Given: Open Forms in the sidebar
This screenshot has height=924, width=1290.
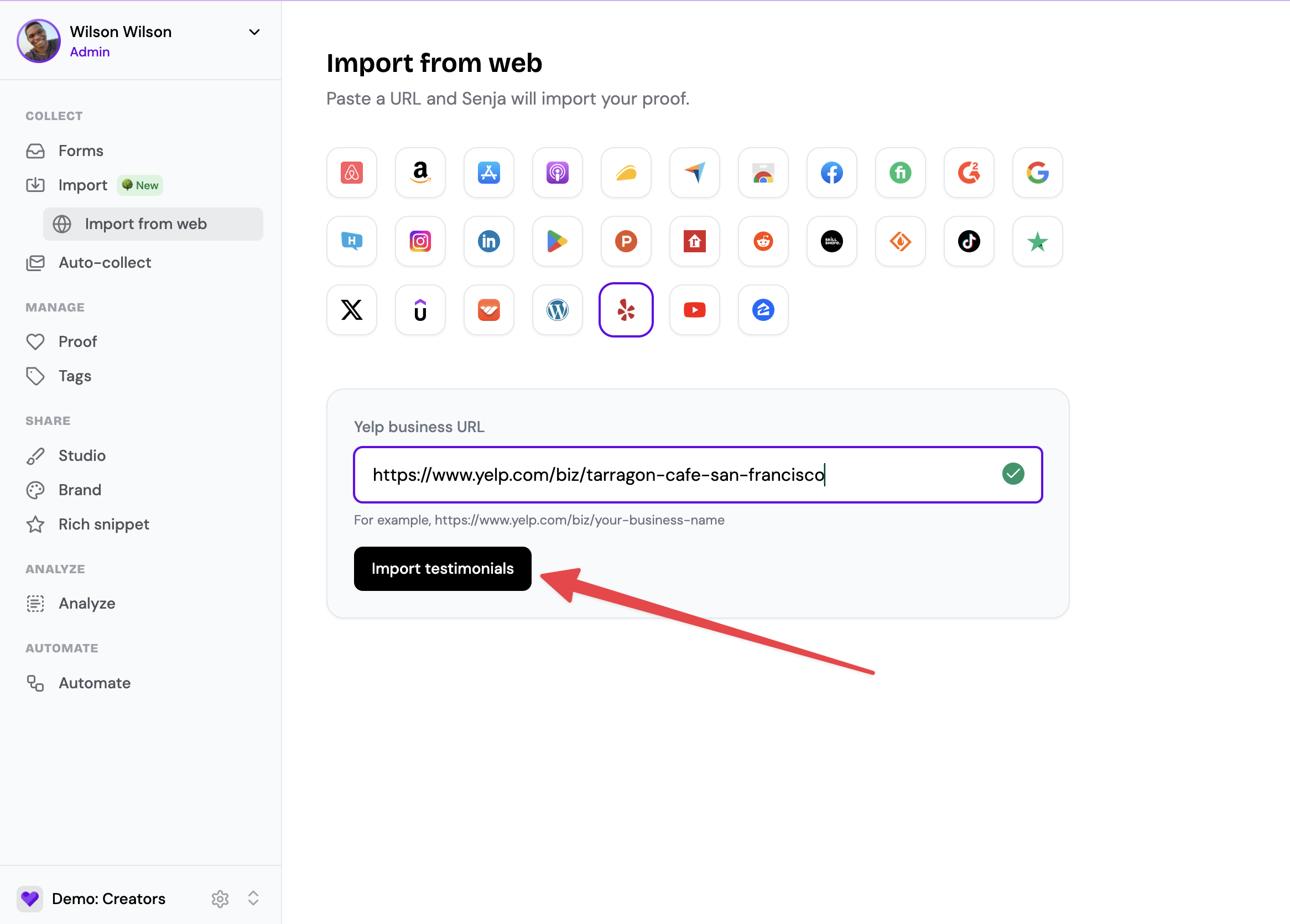Looking at the screenshot, I should click(x=81, y=151).
